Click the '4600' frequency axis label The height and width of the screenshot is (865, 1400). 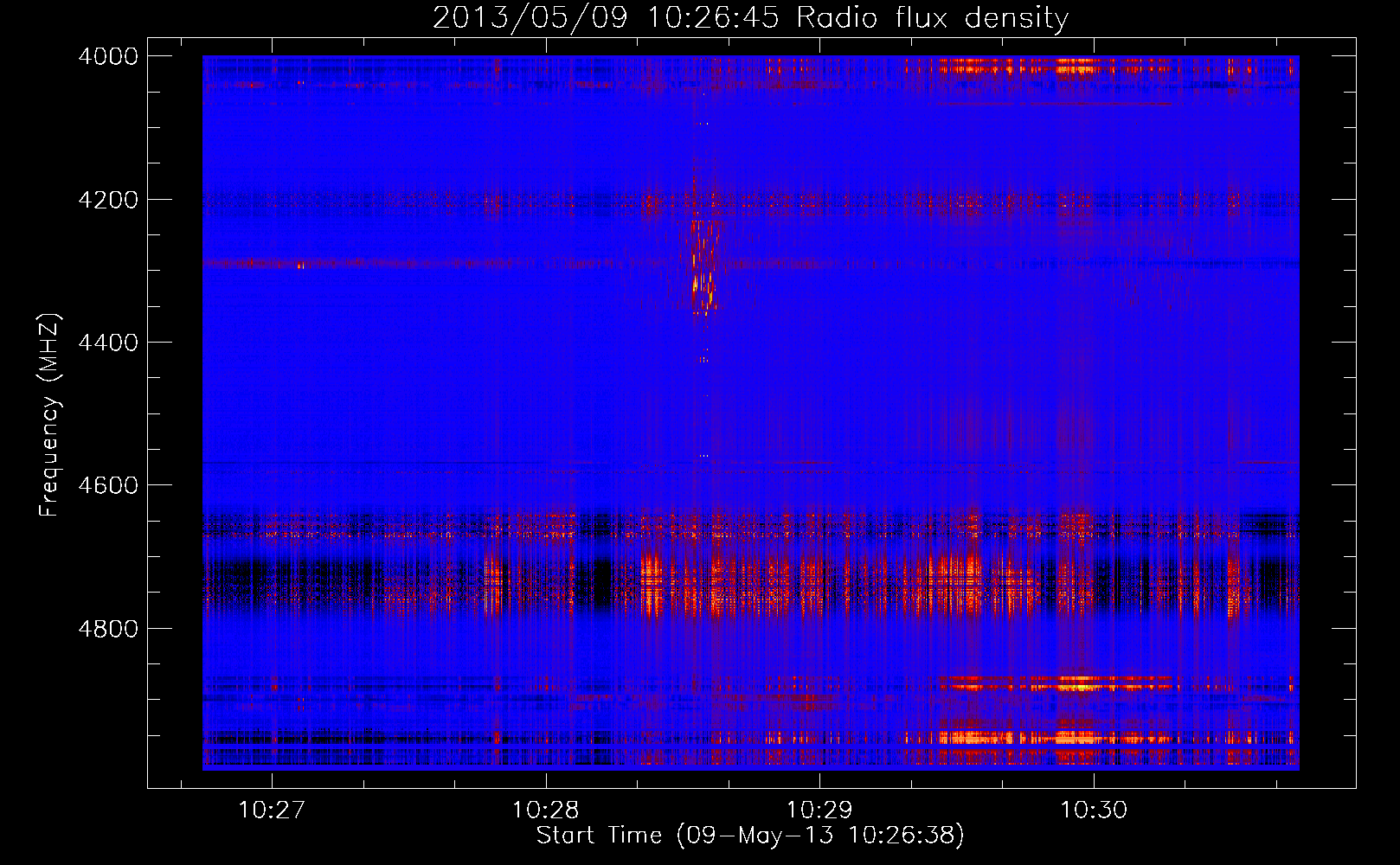[x=108, y=485]
